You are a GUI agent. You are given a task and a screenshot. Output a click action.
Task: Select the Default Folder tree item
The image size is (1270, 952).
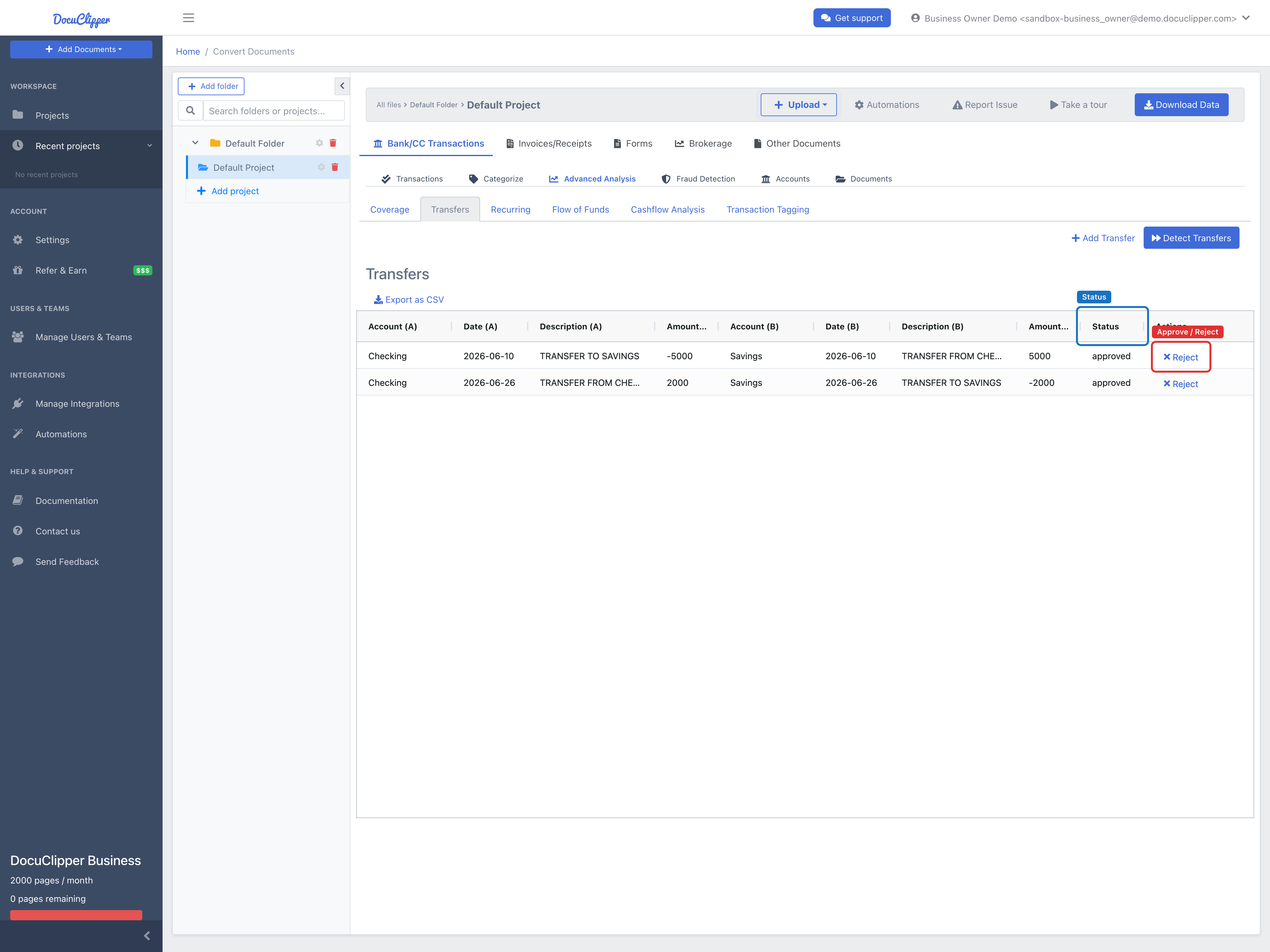coord(255,143)
